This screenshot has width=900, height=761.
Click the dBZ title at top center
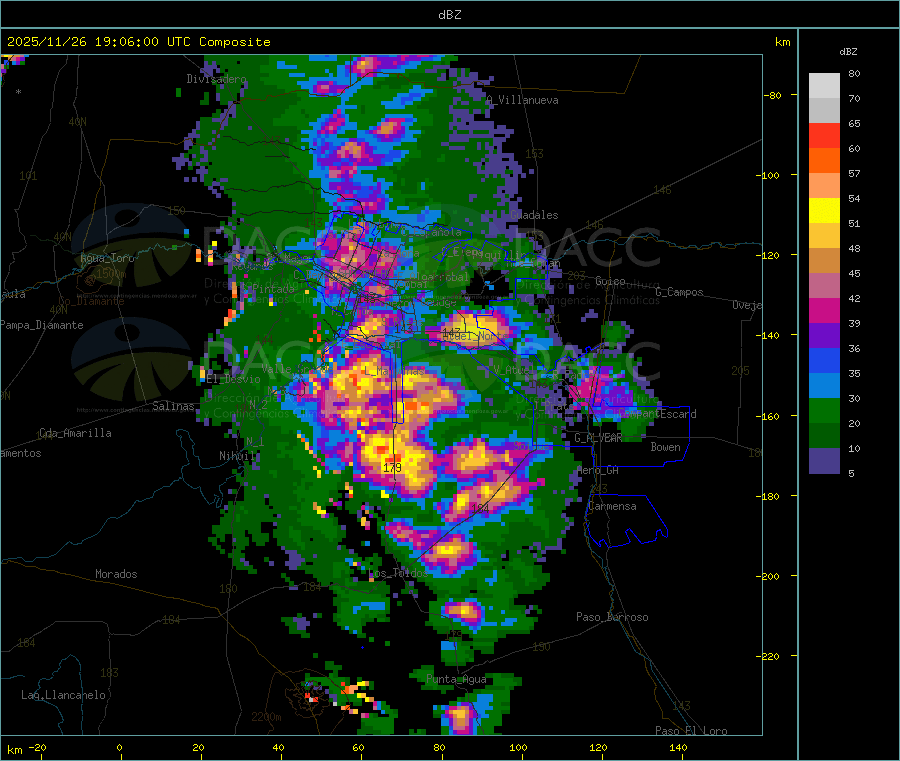click(449, 15)
